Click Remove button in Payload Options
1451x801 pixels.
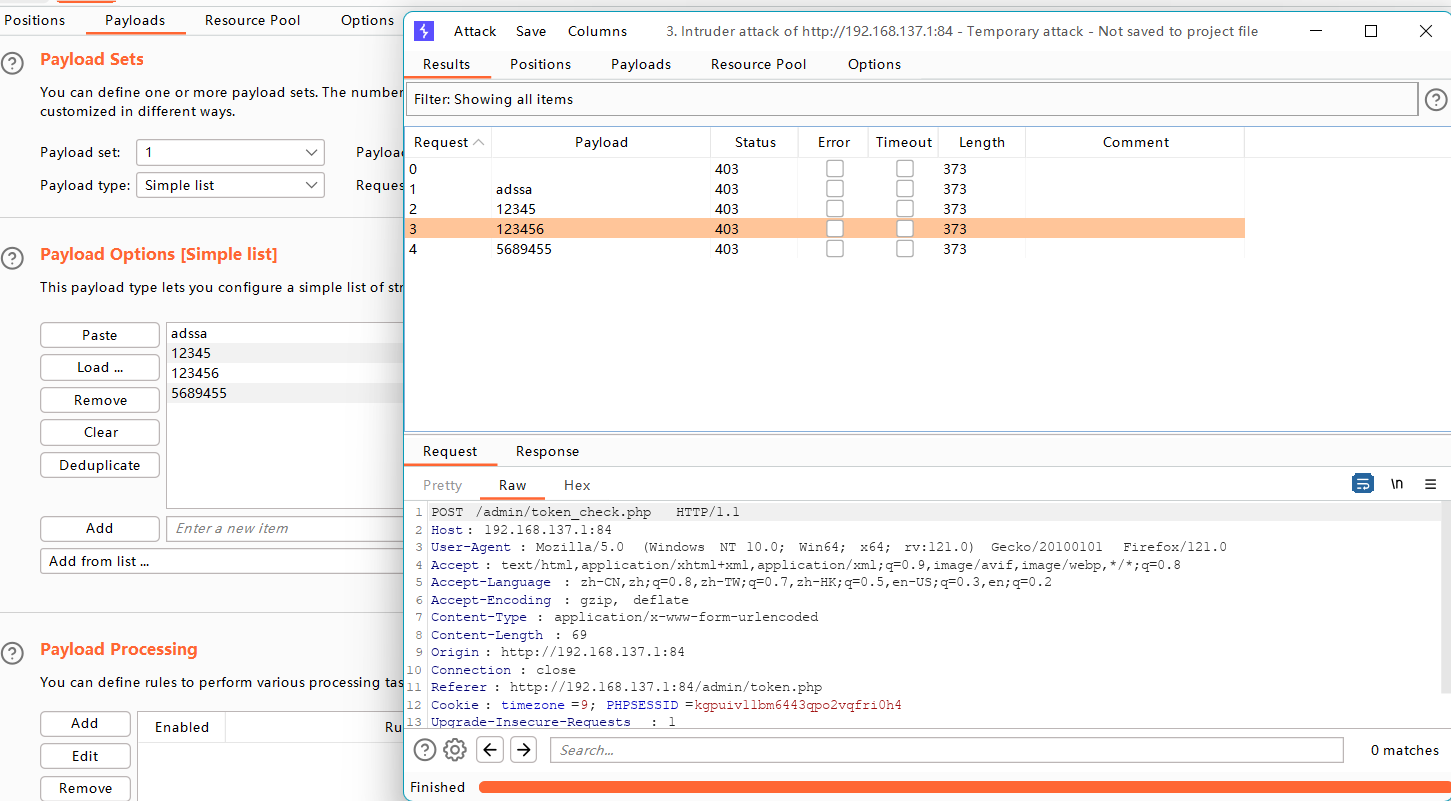pyautogui.click(x=100, y=400)
